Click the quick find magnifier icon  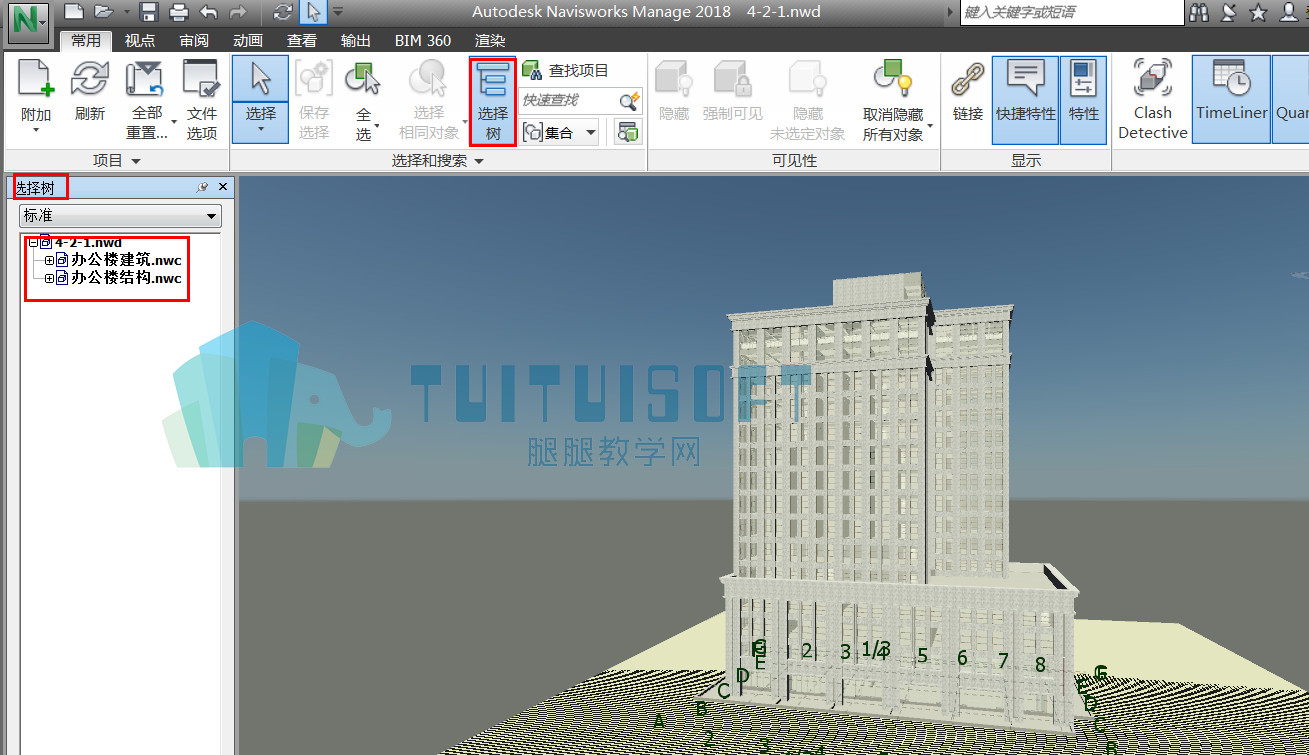630,101
